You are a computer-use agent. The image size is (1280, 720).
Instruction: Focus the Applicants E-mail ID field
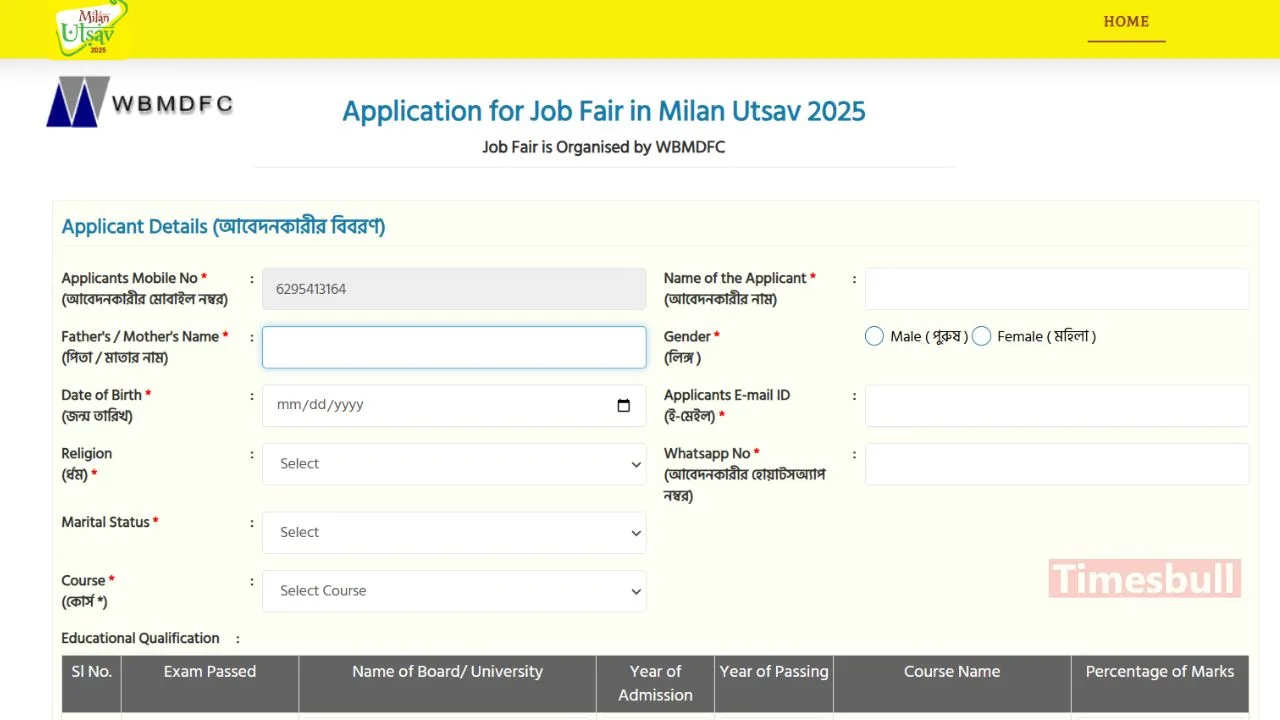tap(1057, 405)
